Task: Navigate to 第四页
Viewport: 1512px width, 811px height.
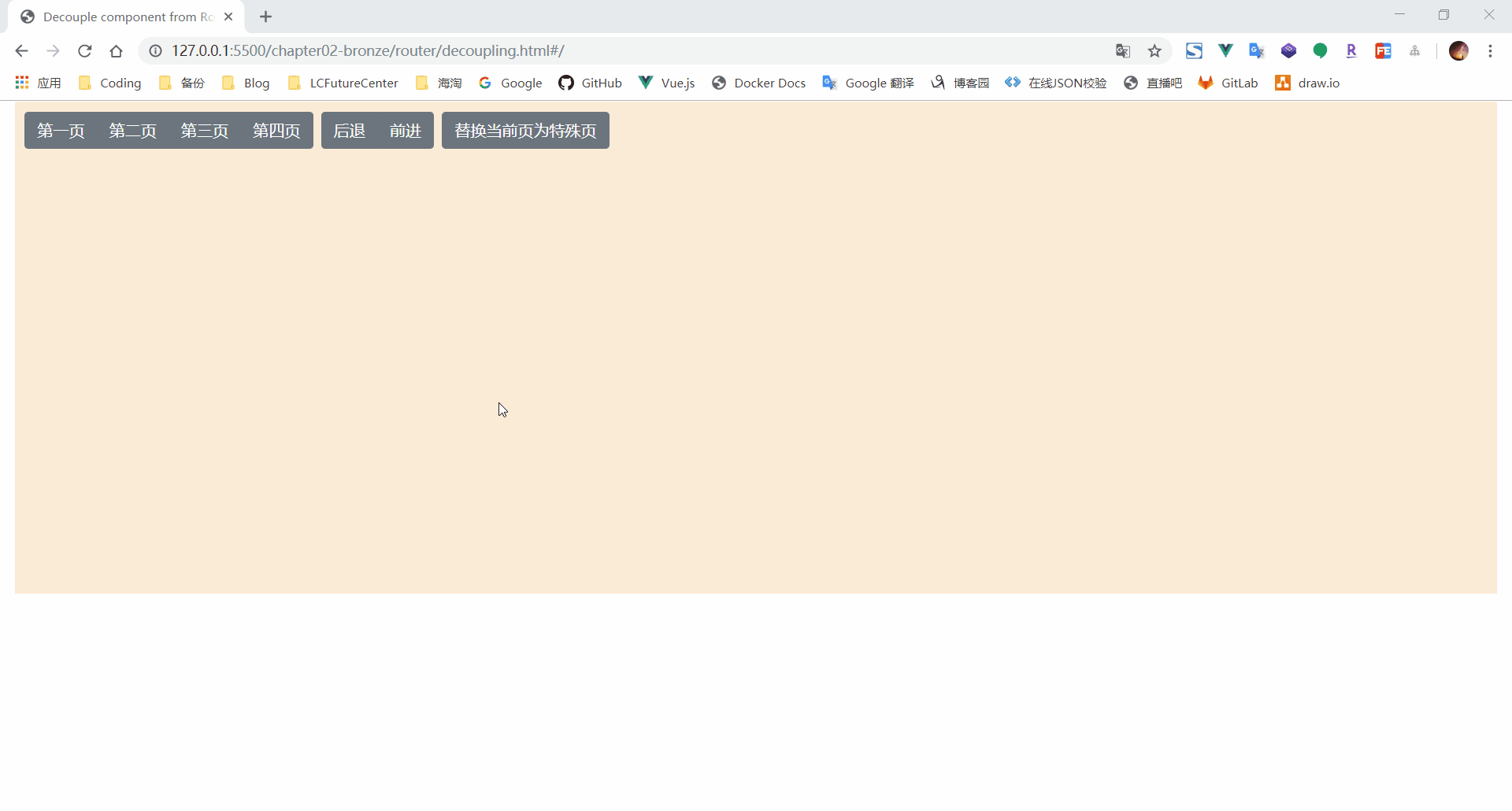Action: pyautogui.click(x=276, y=131)
